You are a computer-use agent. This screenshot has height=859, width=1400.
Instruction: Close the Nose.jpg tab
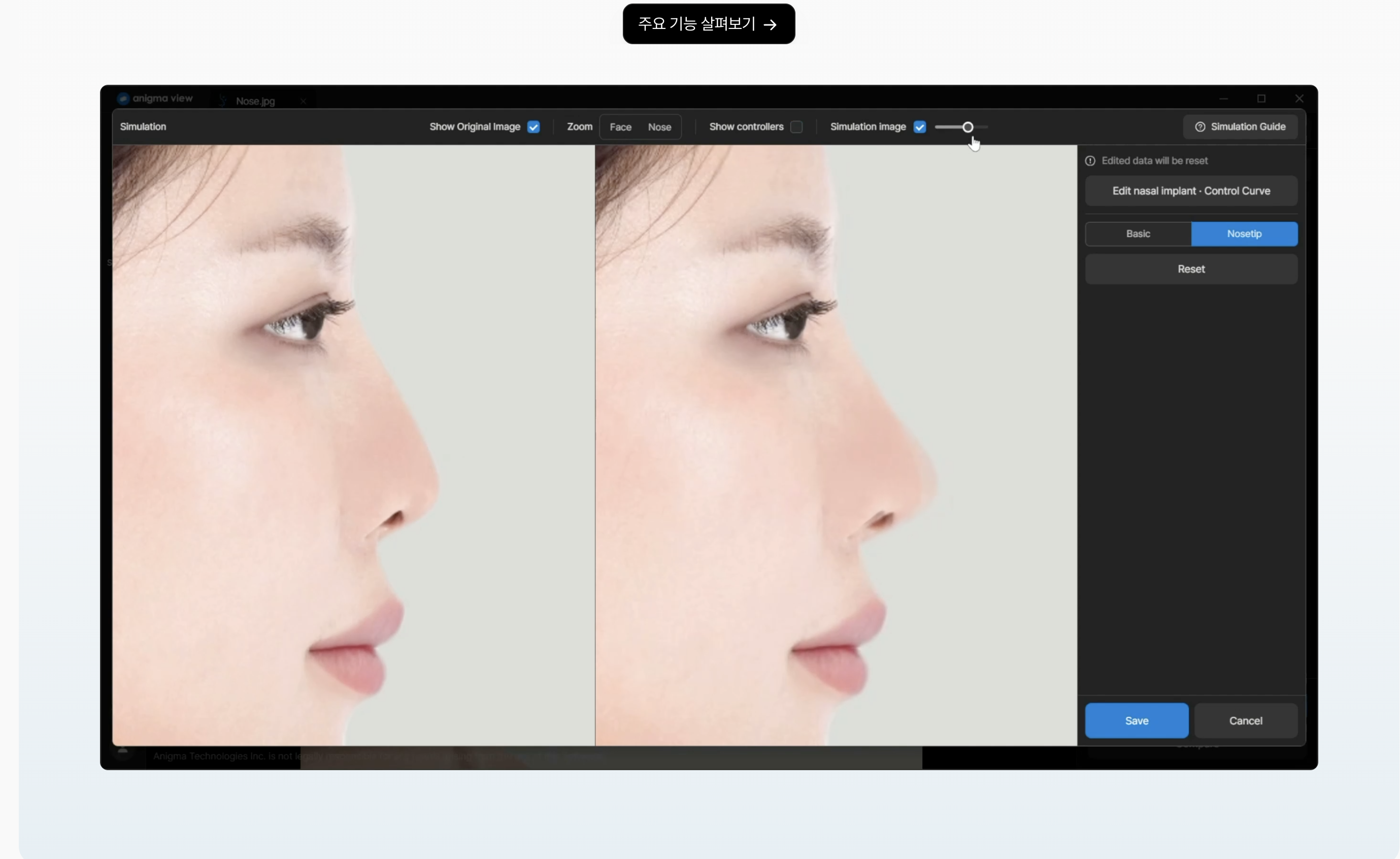[x=304, y=101]
